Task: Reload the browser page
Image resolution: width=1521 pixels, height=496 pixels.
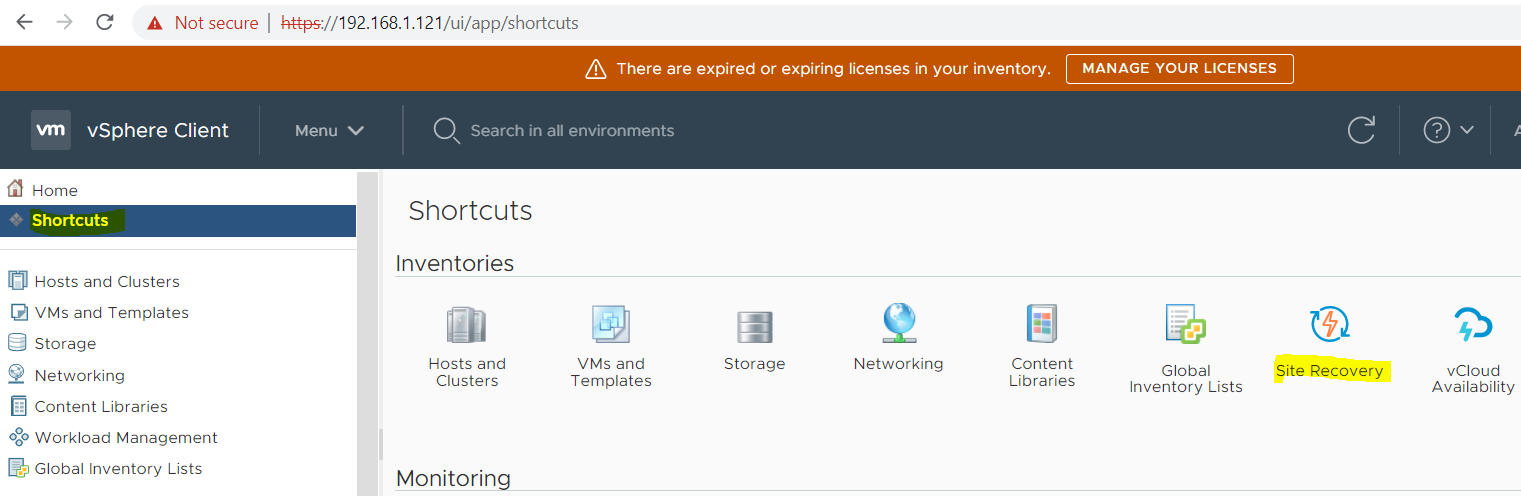Action: [105, 22]
